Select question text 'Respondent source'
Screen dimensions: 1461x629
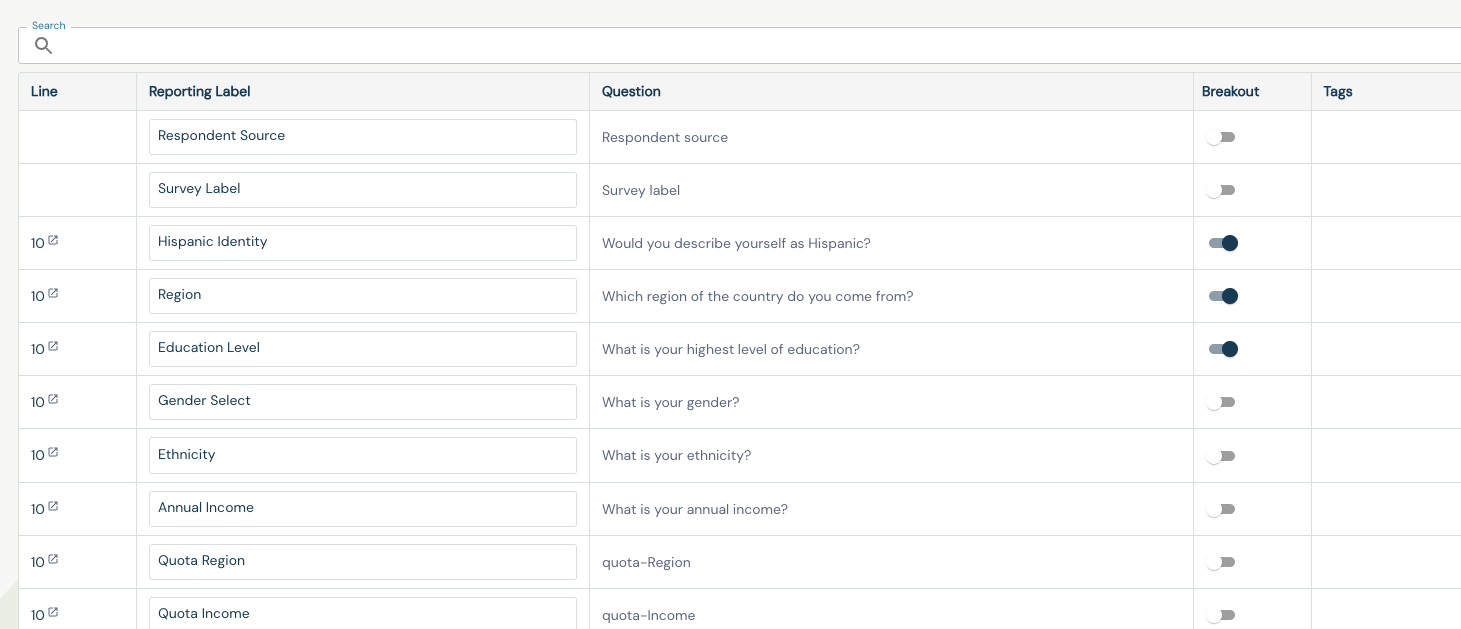tap(665, 137)
